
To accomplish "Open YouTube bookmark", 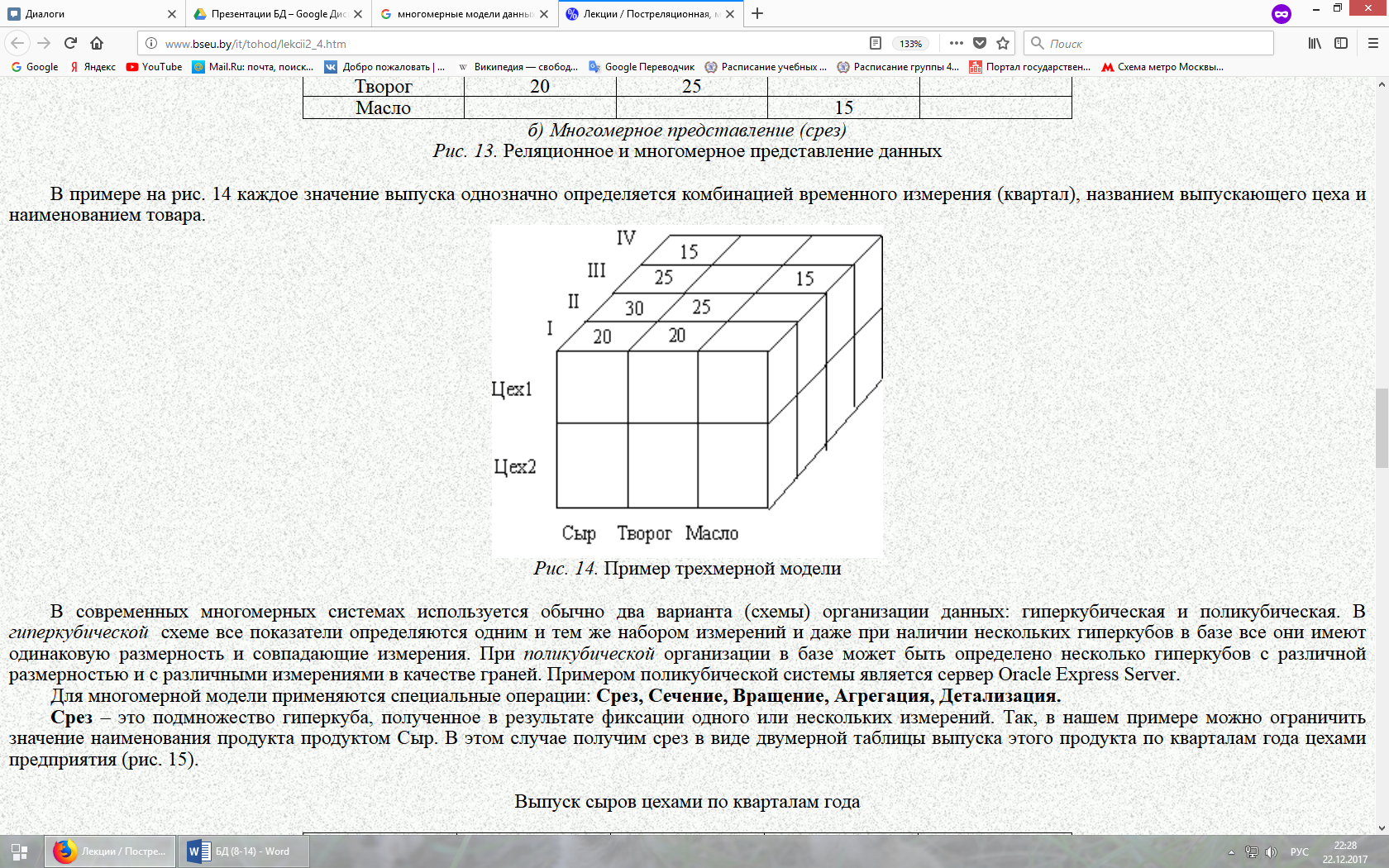I will tap(155, 67).
